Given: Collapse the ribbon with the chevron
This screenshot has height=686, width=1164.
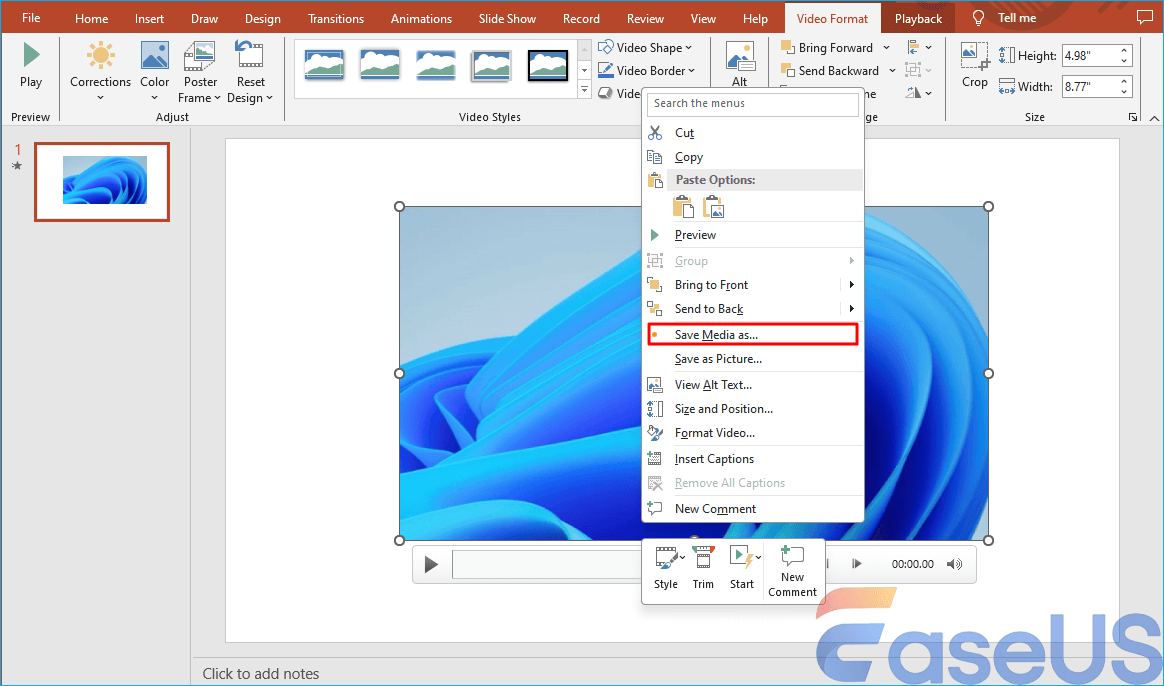Looking at the screenshot, I should coord(1154,118).
